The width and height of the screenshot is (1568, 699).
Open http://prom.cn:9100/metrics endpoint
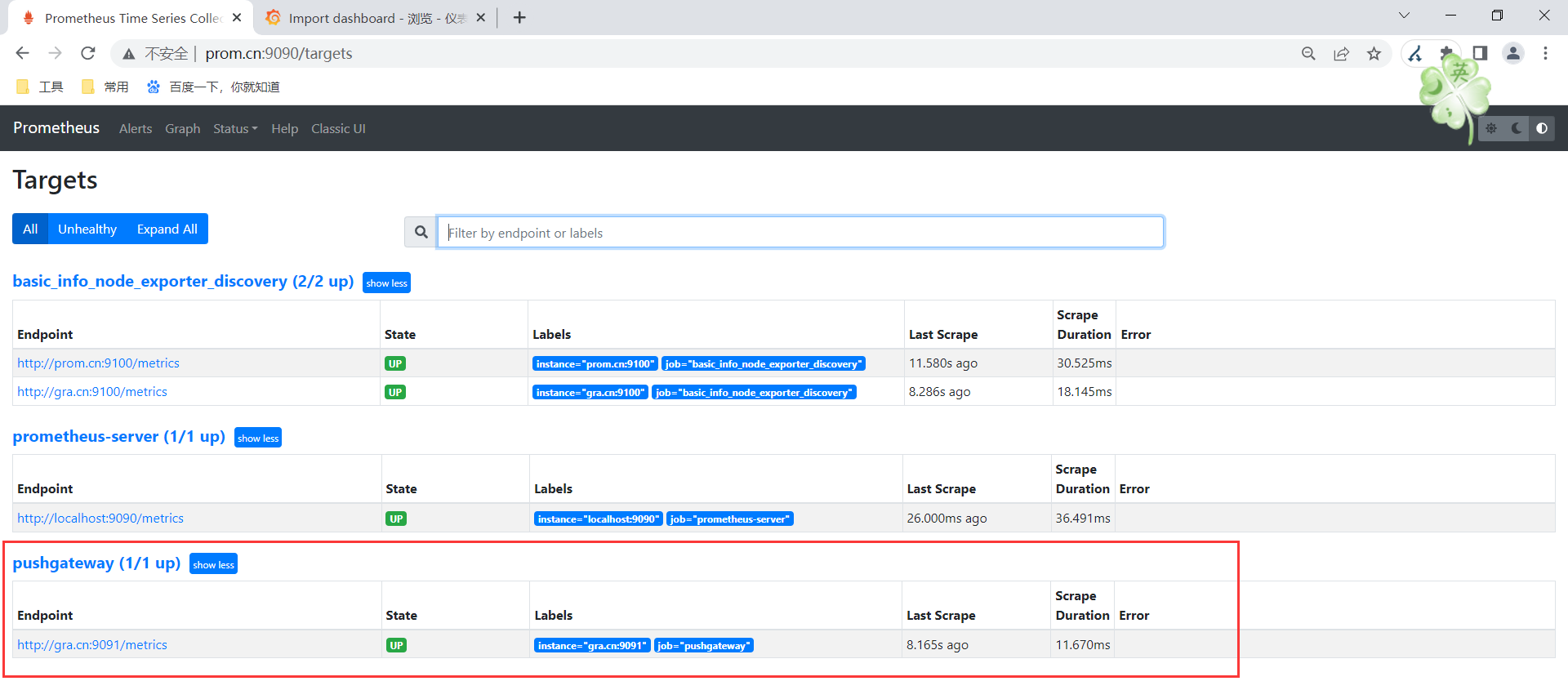coord(98,363)
